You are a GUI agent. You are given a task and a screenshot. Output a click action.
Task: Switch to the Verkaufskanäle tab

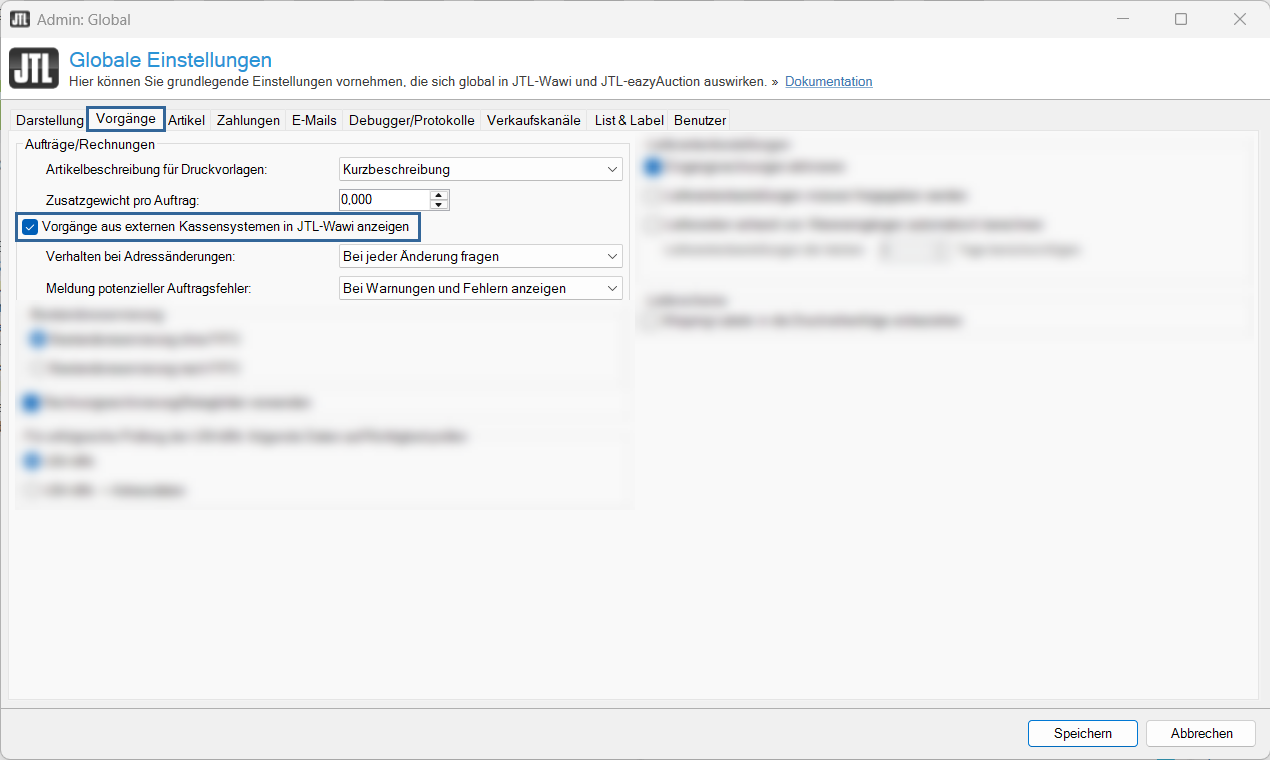coord(533,120)
